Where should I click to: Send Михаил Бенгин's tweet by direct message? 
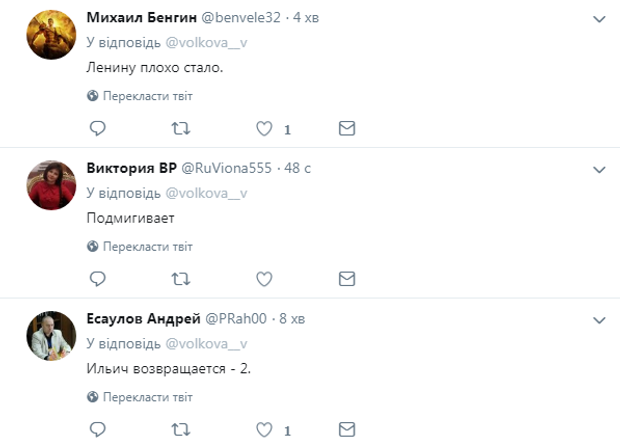[x=347, y=129]
